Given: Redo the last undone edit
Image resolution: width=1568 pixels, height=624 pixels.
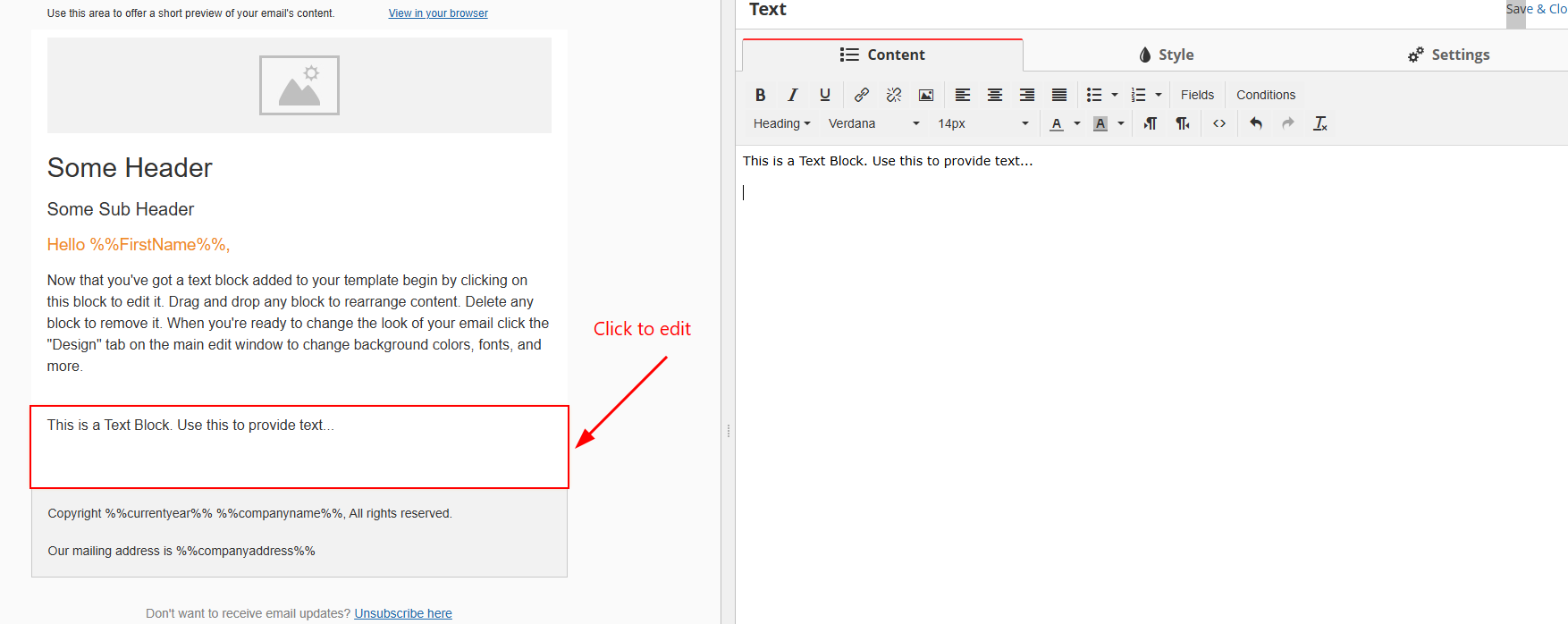Looking at the screenshot, I should pos(1288,123).
